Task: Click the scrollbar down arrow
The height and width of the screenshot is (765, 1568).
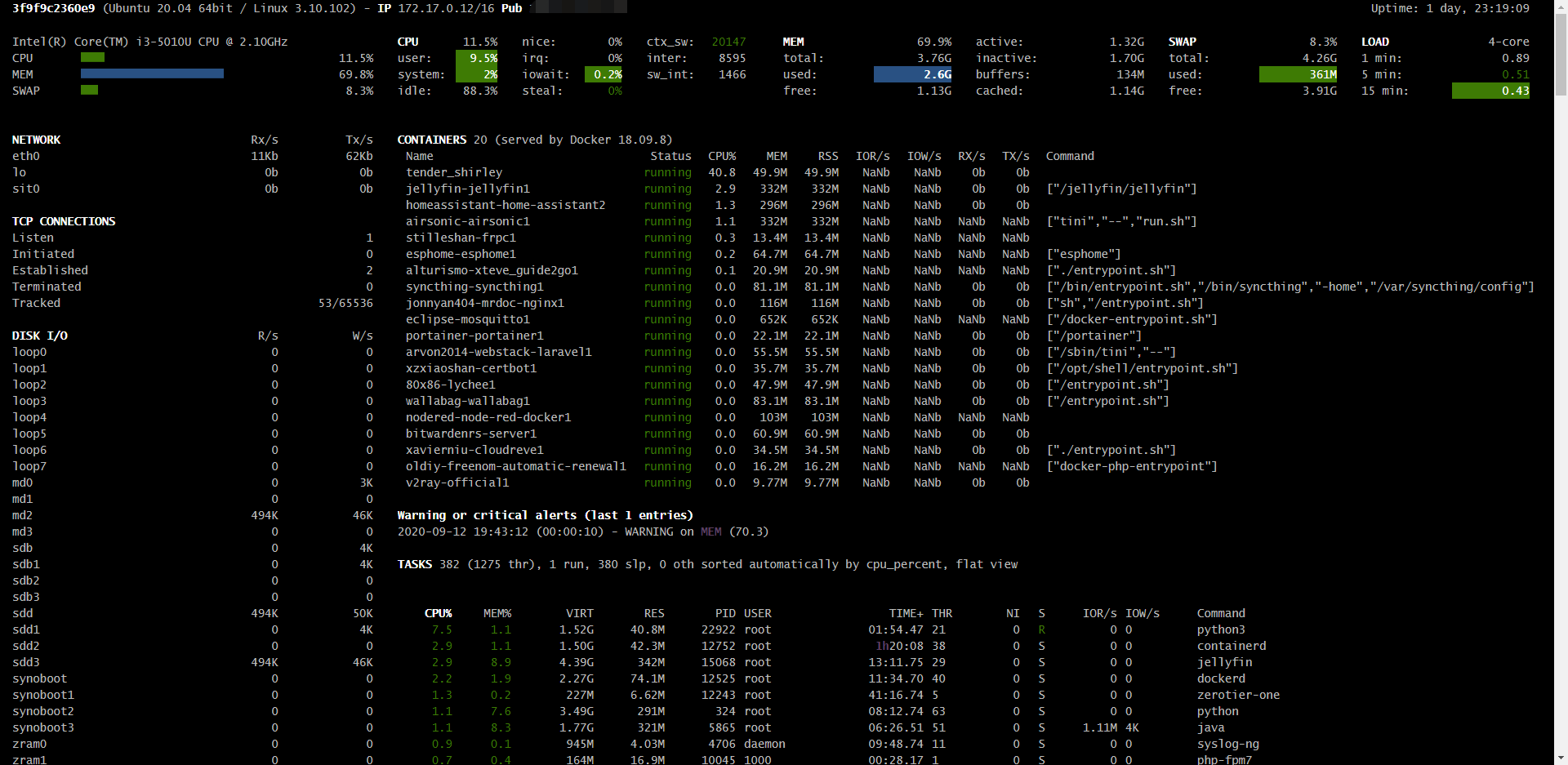Action: coord(1561,758)
